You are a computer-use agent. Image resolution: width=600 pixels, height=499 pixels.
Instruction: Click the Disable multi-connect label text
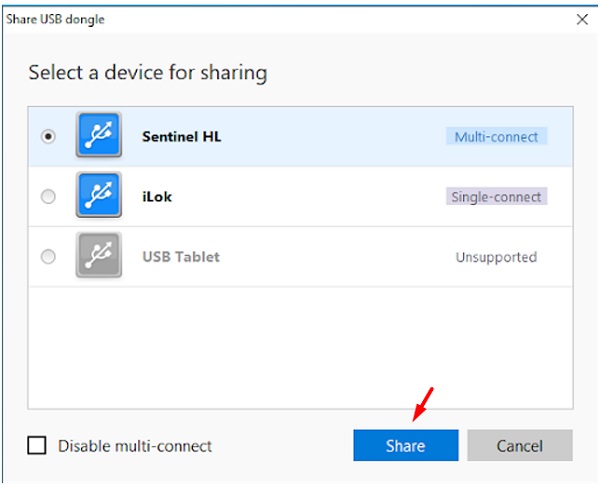[135, 446]
